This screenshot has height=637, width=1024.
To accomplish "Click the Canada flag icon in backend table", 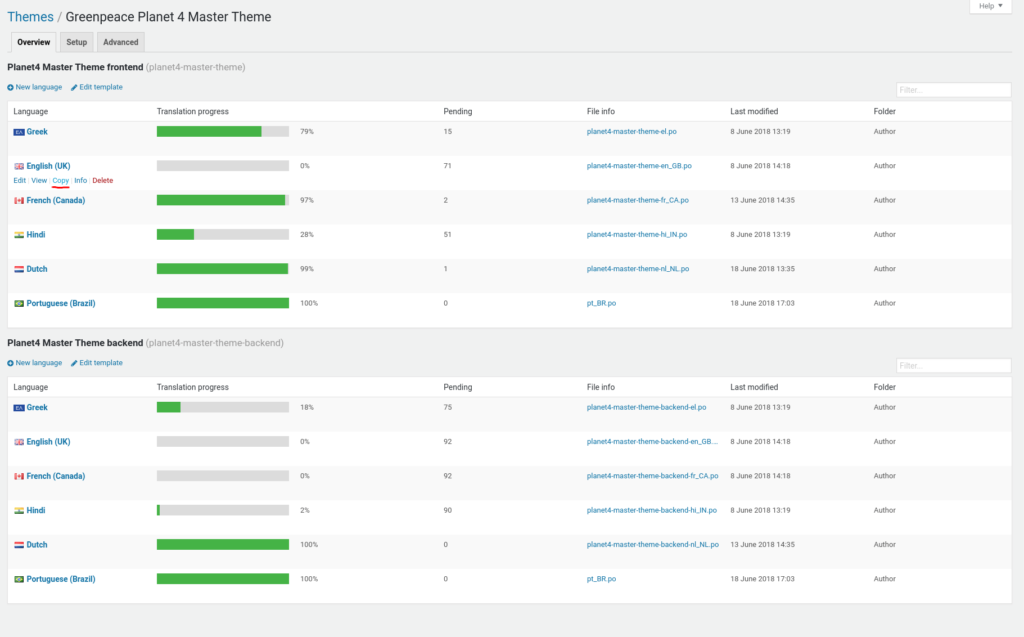I will click(19, 476).
